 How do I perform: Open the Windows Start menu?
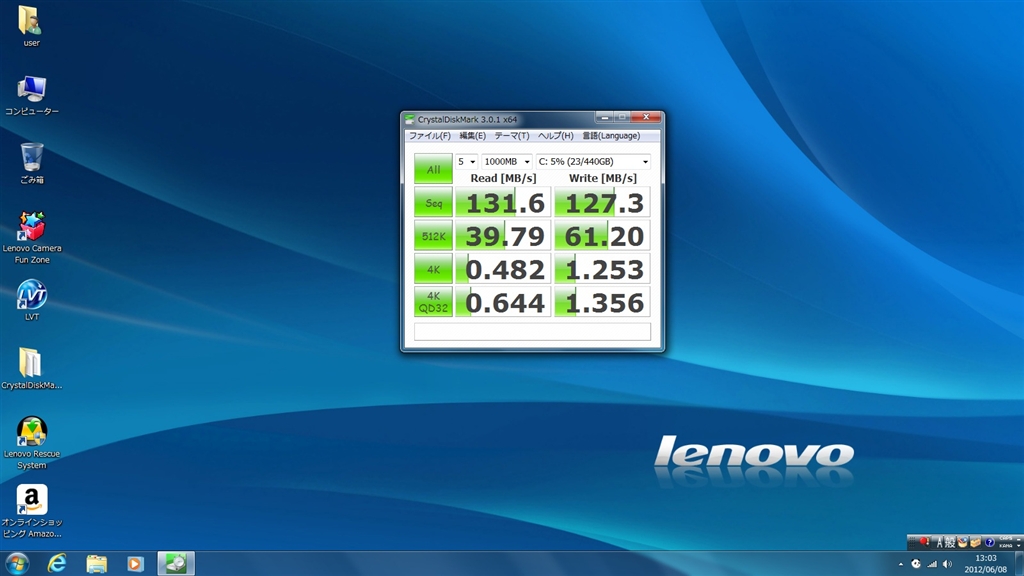pyautogui.click(x=17, y=563)
